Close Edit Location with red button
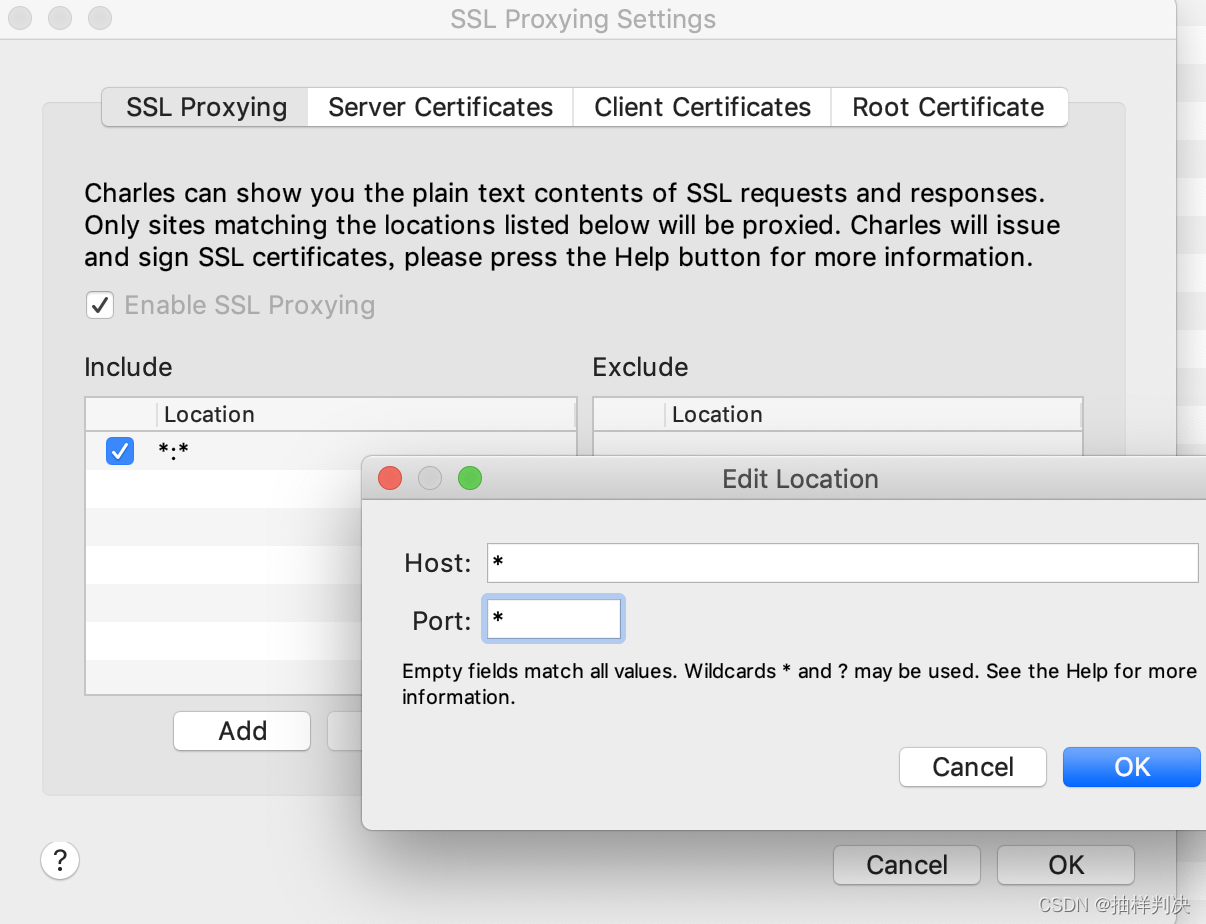The image size is (1206, 924). [390, 479]
